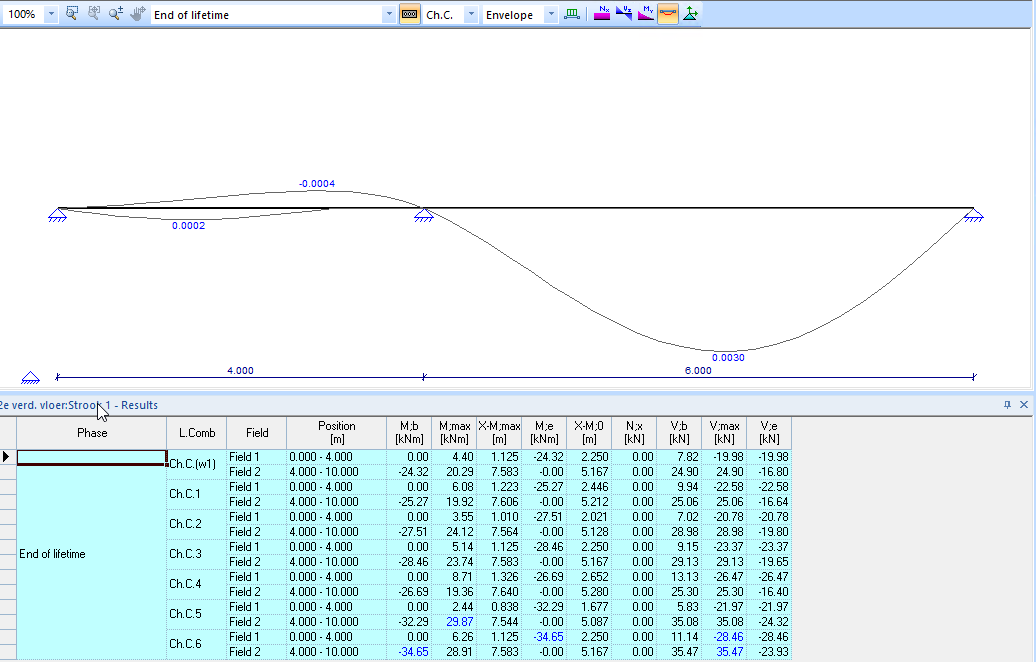Open the Ch.C. load combination dropdown

coord(470,15)
